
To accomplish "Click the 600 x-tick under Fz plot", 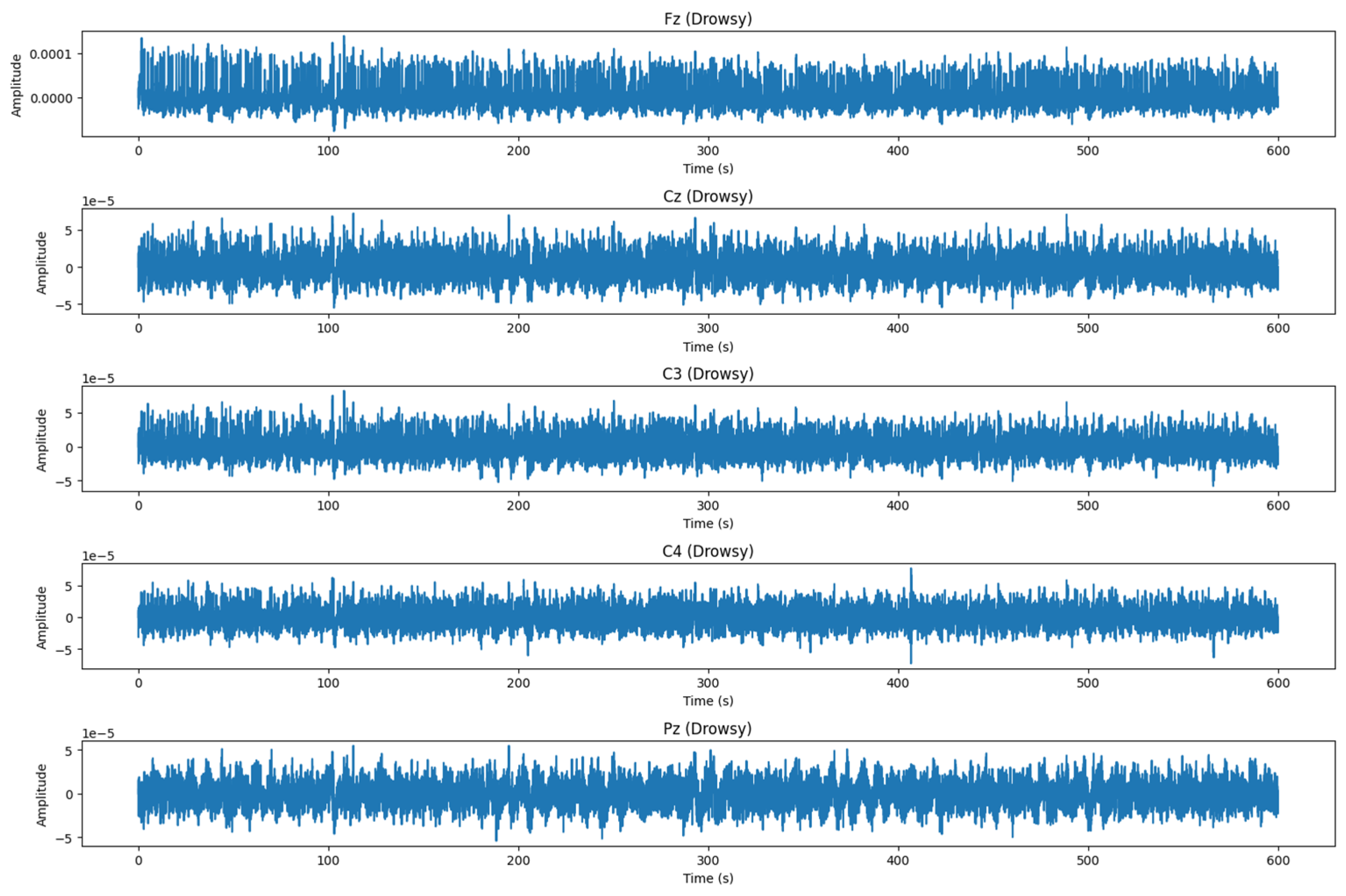I will point(1278,151).
